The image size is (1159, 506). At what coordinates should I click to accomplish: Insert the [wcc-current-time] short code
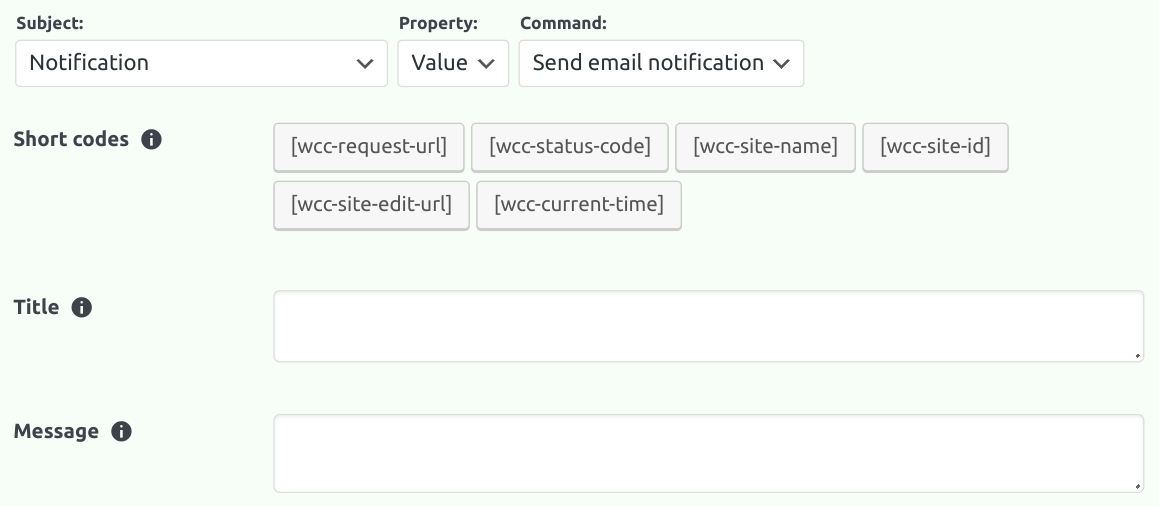[579, 205]
